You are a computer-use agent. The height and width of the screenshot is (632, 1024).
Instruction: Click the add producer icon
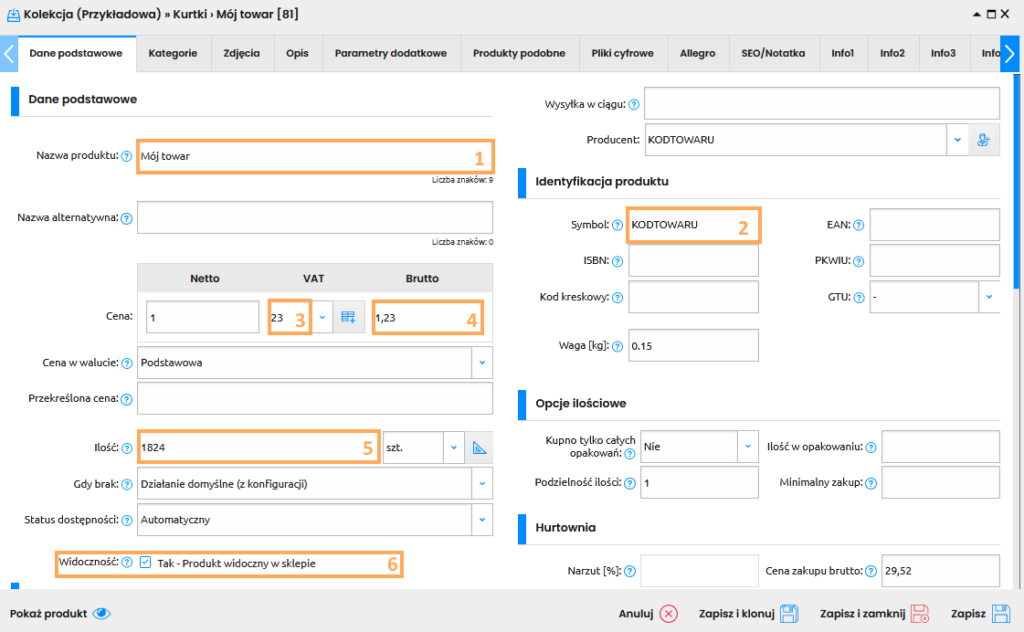(x=985, y=140)
